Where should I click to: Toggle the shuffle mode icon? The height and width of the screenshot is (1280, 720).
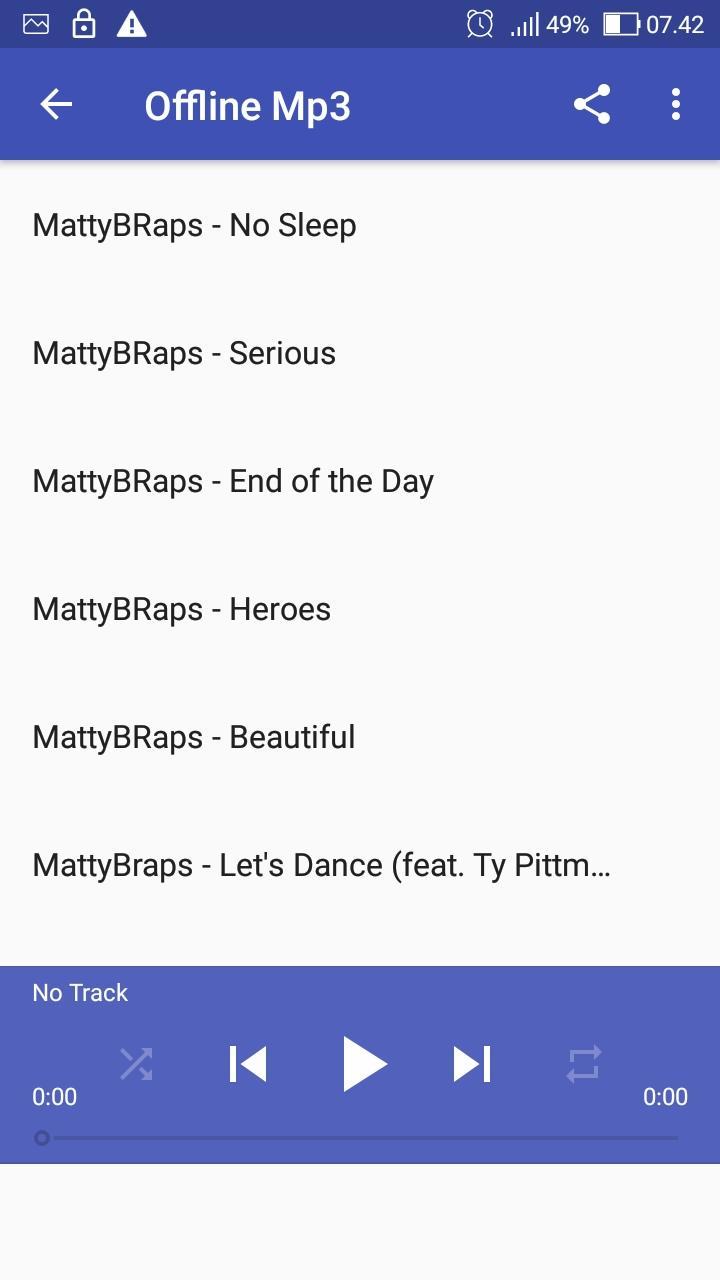click(136, 1064)
